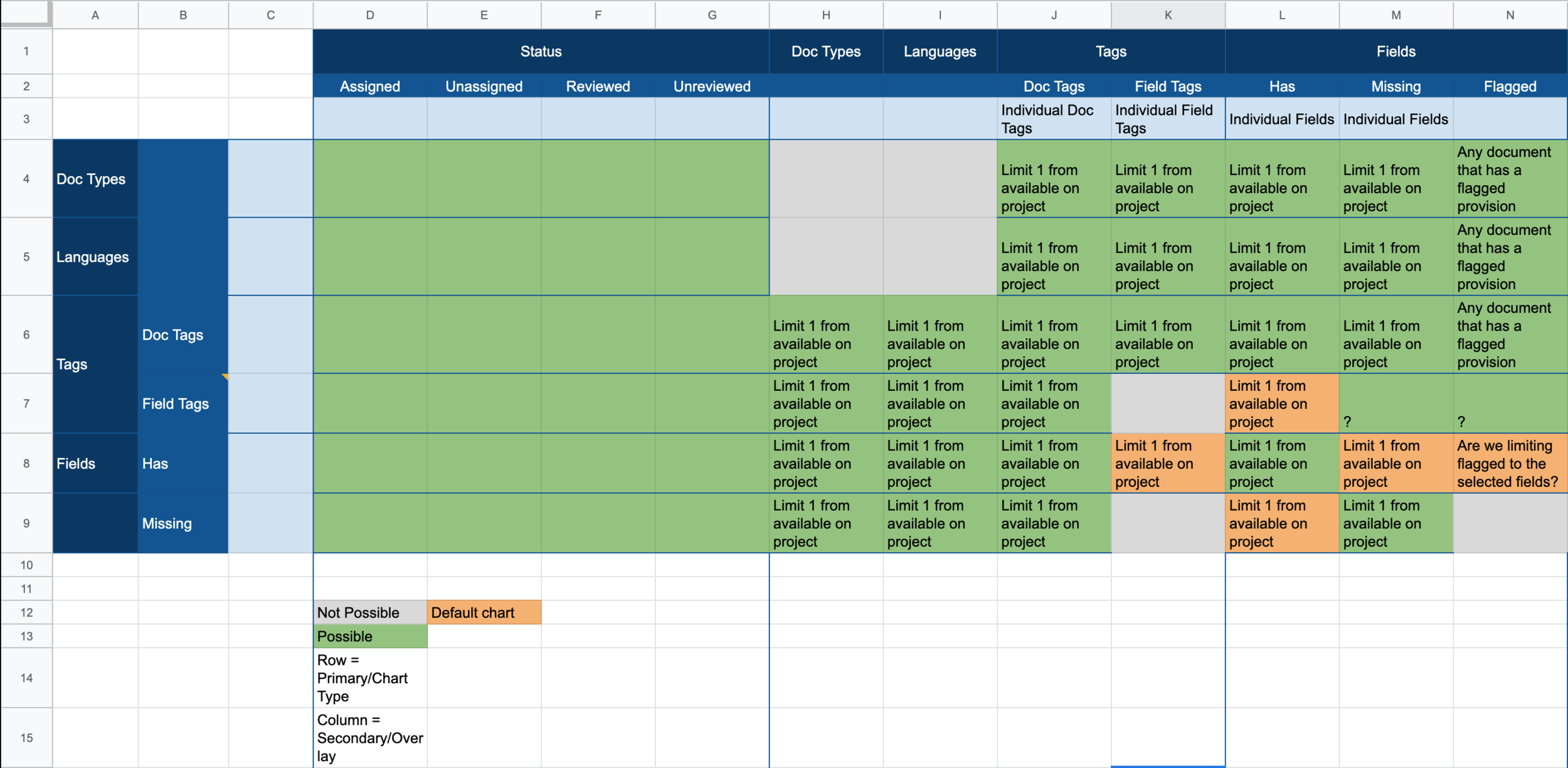Select column K header
Viewport: 1568px width, 768px height.
pyautogui.click(x=1168, y=15)
